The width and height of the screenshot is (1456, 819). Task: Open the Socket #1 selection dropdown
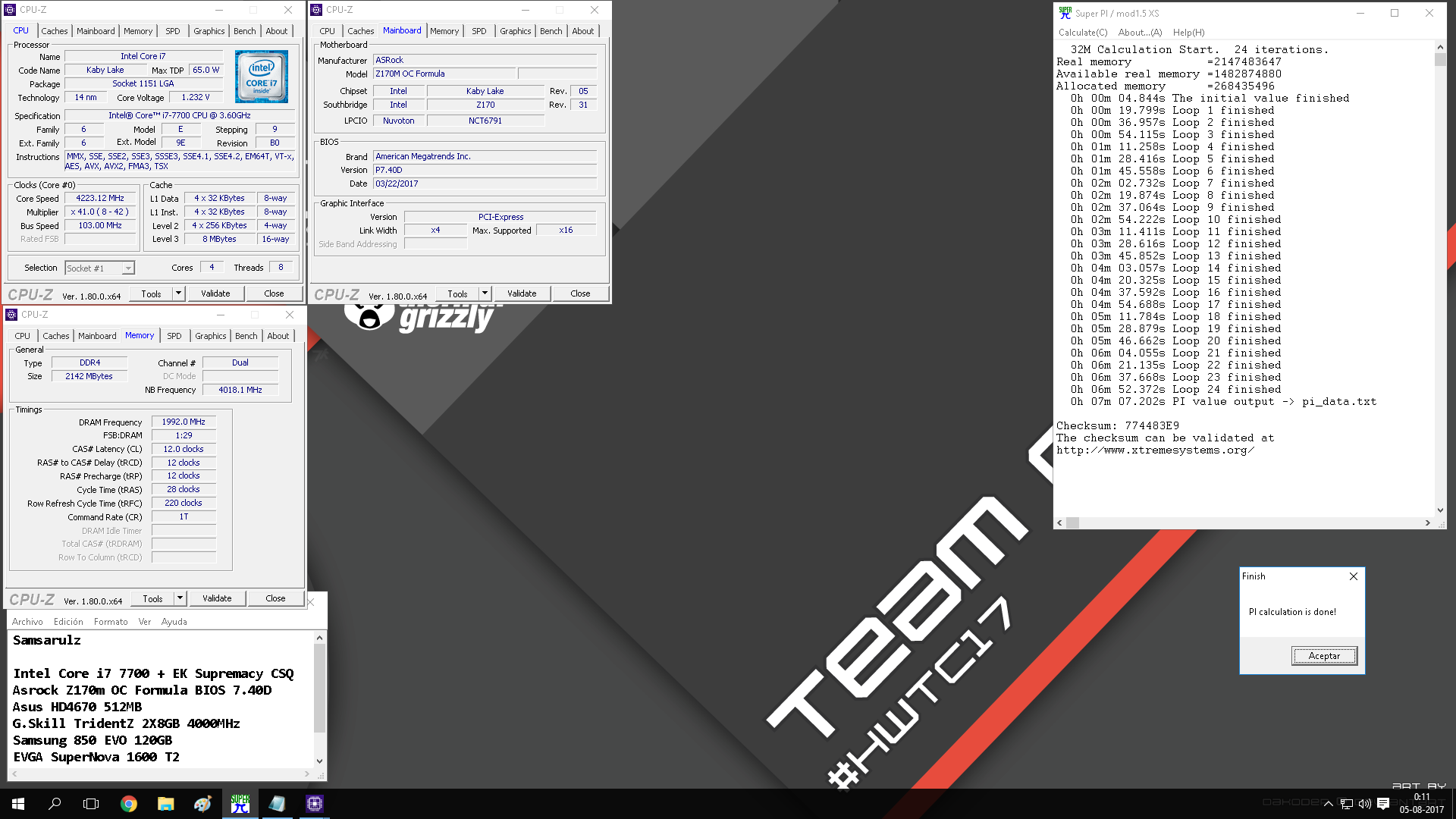point(128,268)
